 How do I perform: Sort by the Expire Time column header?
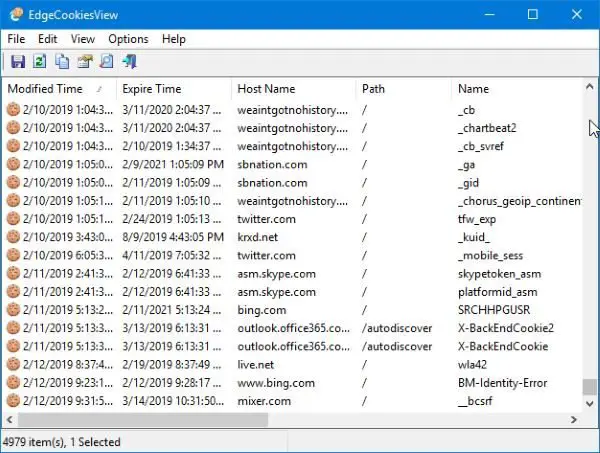pos(174,89)
